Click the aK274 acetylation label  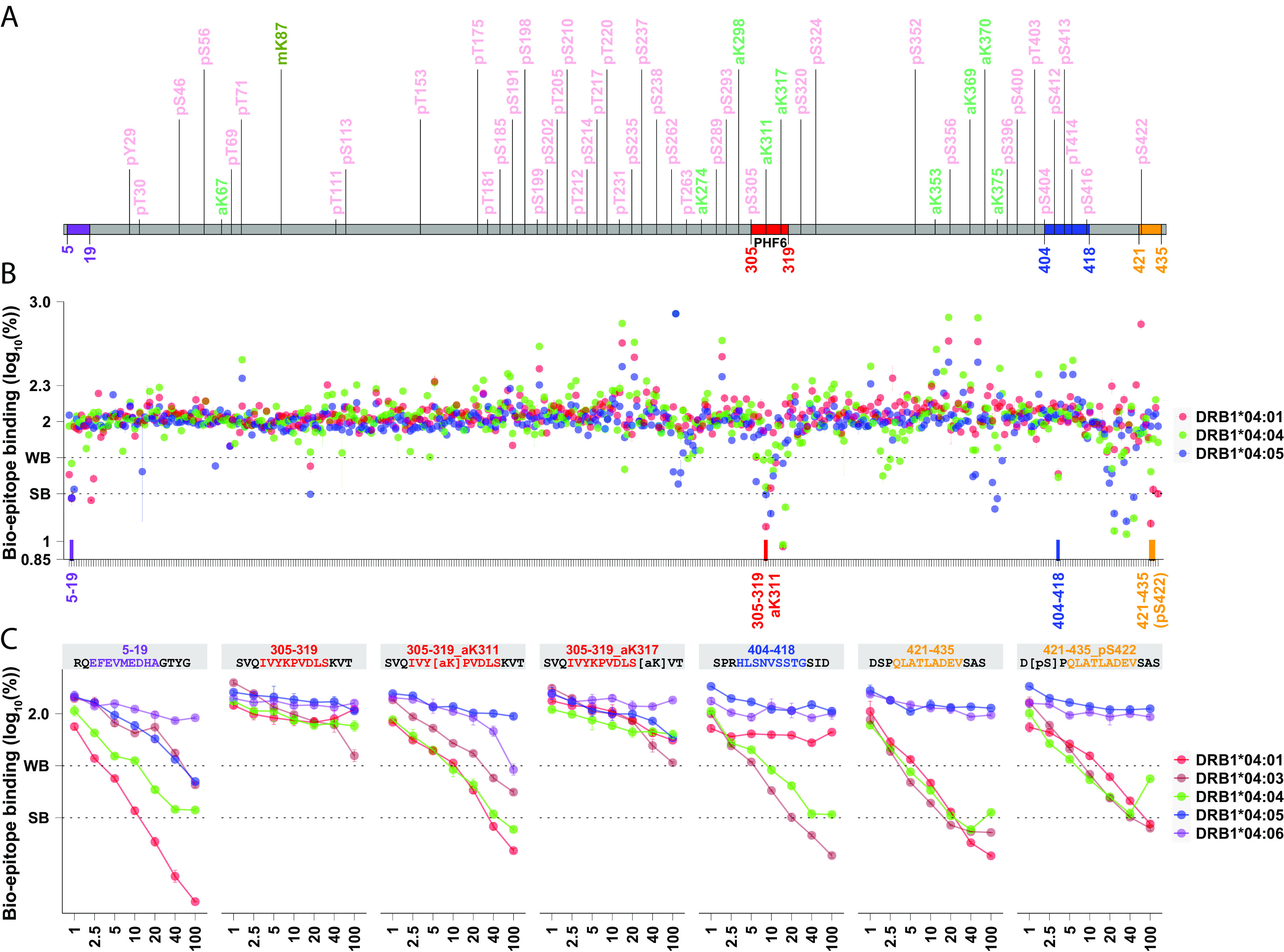pos(702,191)
